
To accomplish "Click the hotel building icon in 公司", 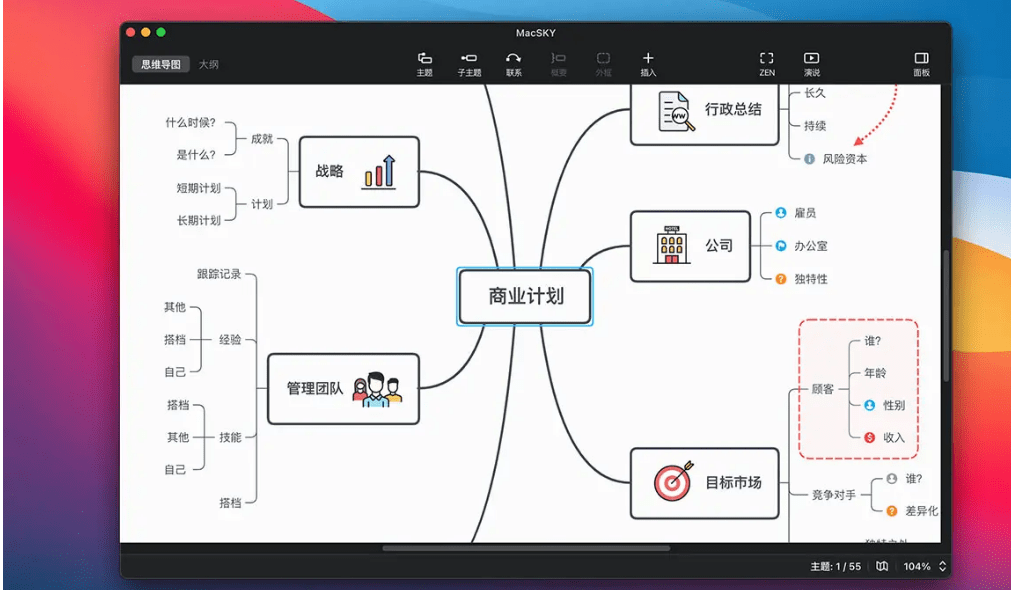I will click(x=671, y=245).
